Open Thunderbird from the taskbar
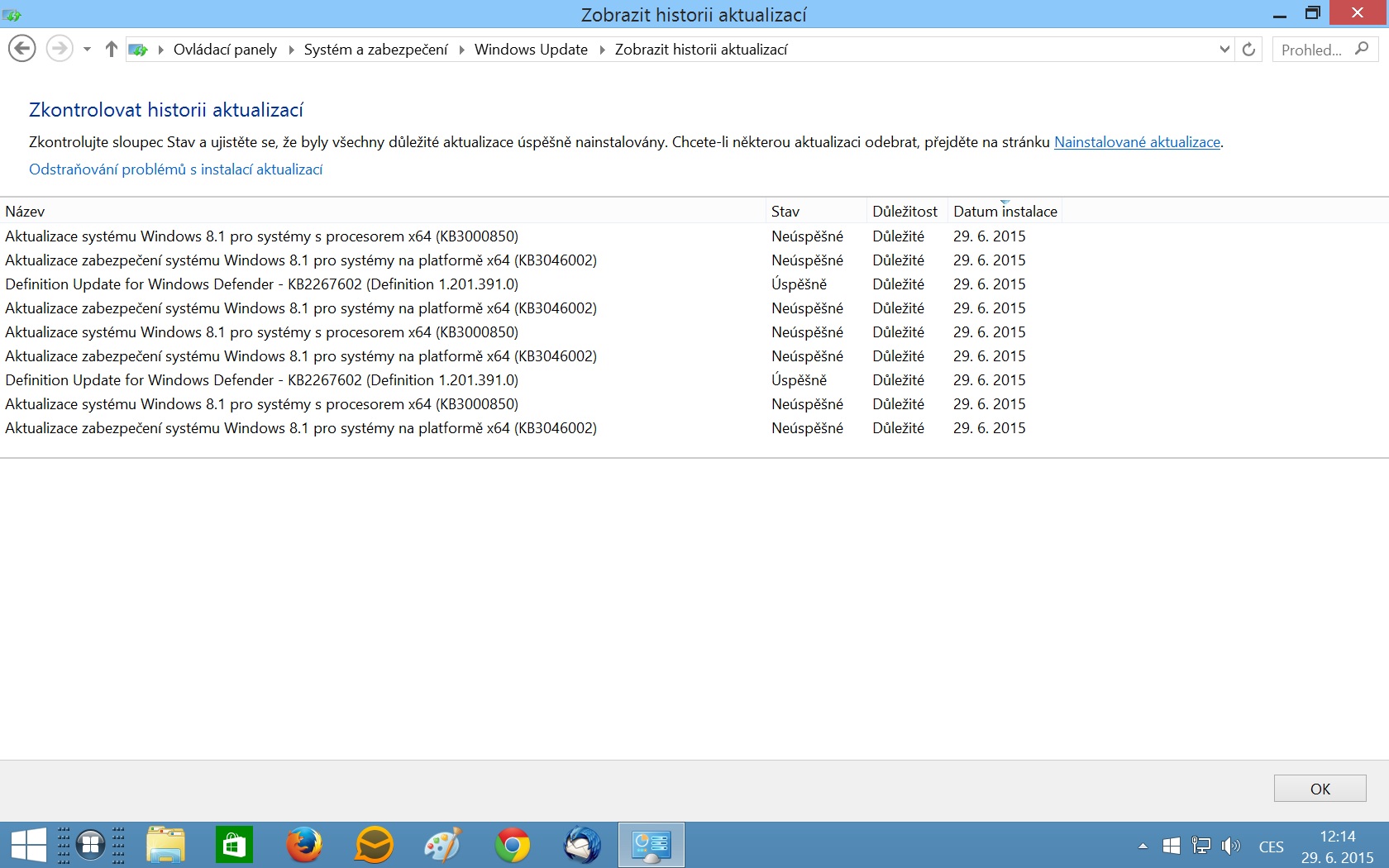 [x=582, y=845]
